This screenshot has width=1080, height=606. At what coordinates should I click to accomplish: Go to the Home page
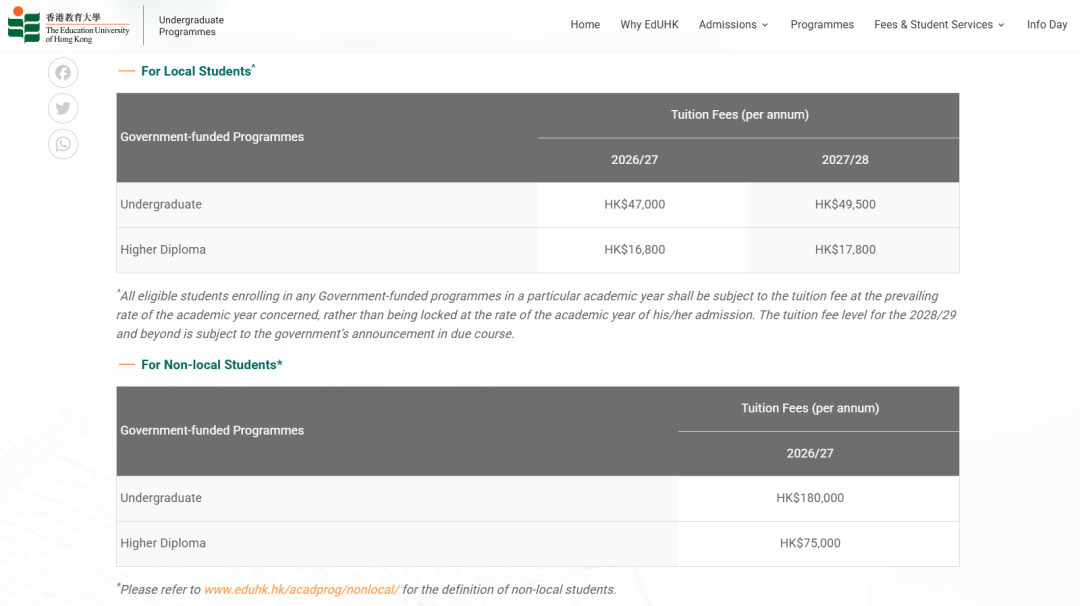click(x=585, y=25)
